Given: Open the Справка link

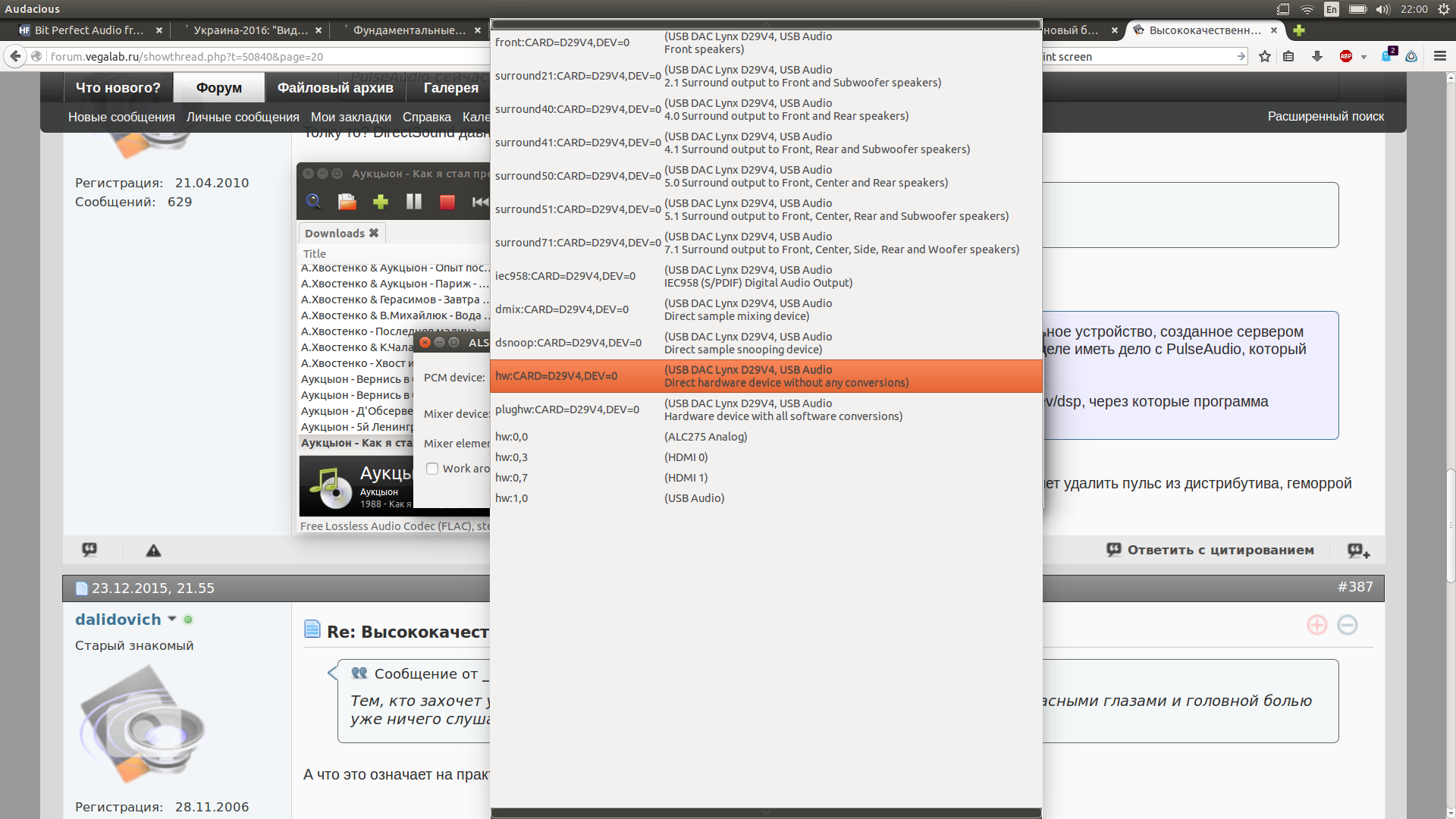Looking at the screenshot, I should (427, 117).
